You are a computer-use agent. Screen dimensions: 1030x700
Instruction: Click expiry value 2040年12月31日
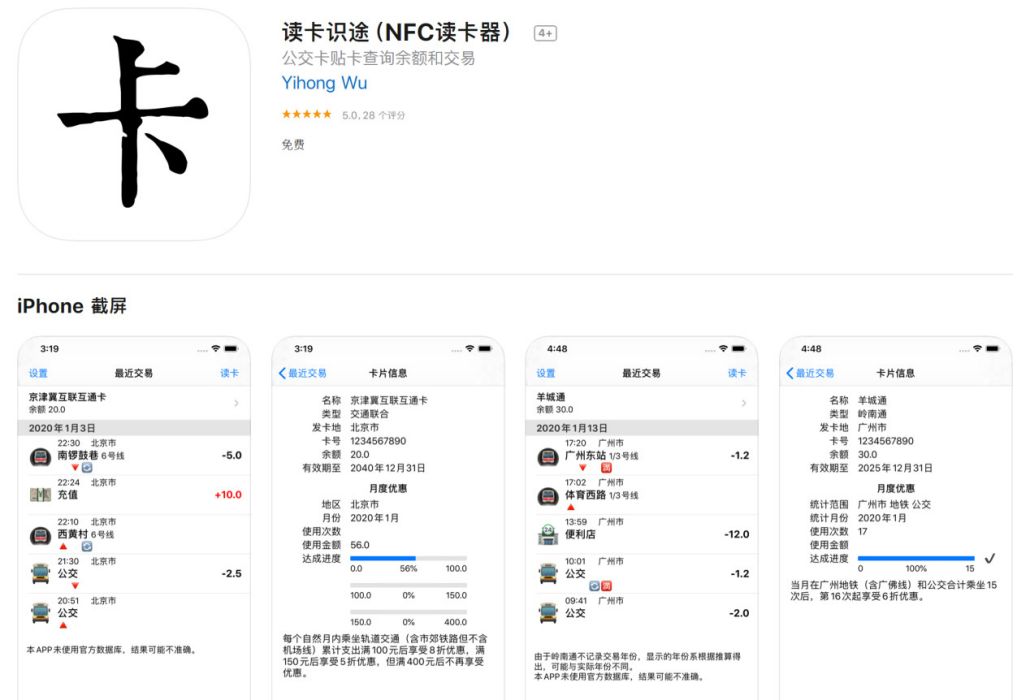tap(388, 468)
